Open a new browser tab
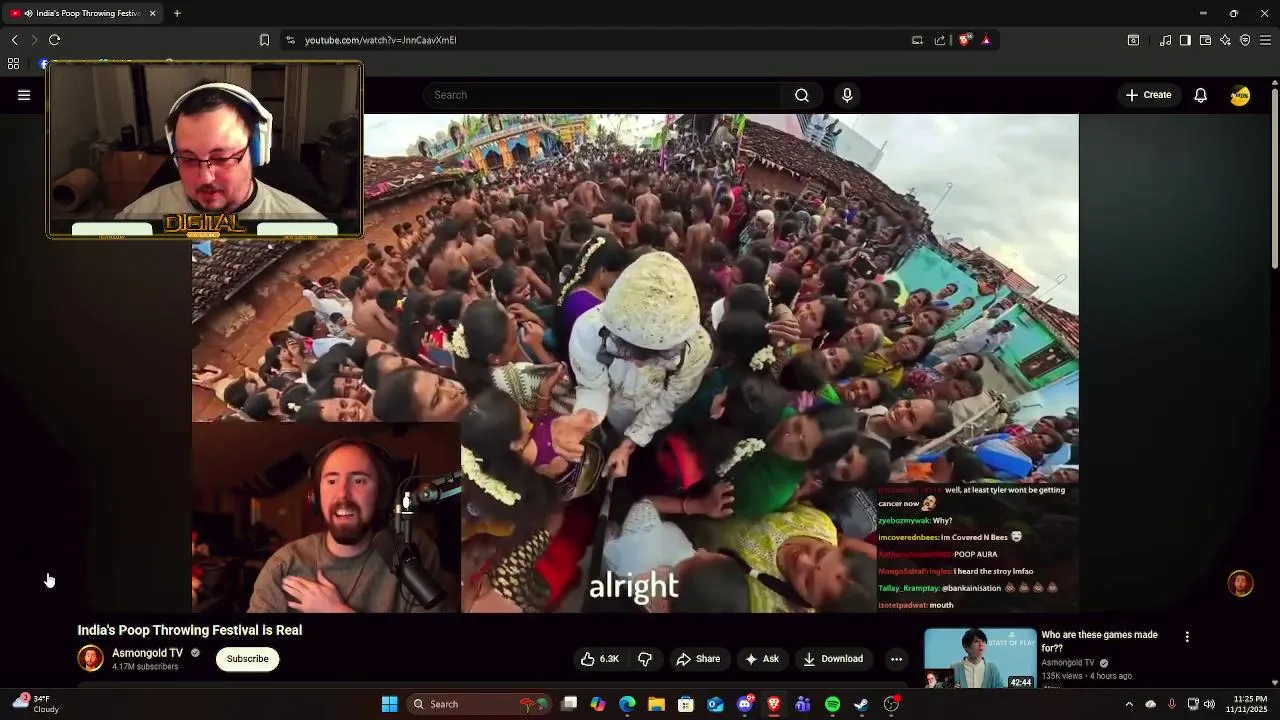 point(177,13)
